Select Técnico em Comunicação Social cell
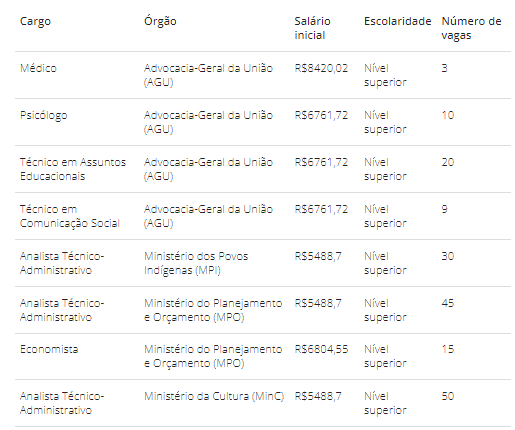This screenshot has width=515, height=430. (70, 216)
